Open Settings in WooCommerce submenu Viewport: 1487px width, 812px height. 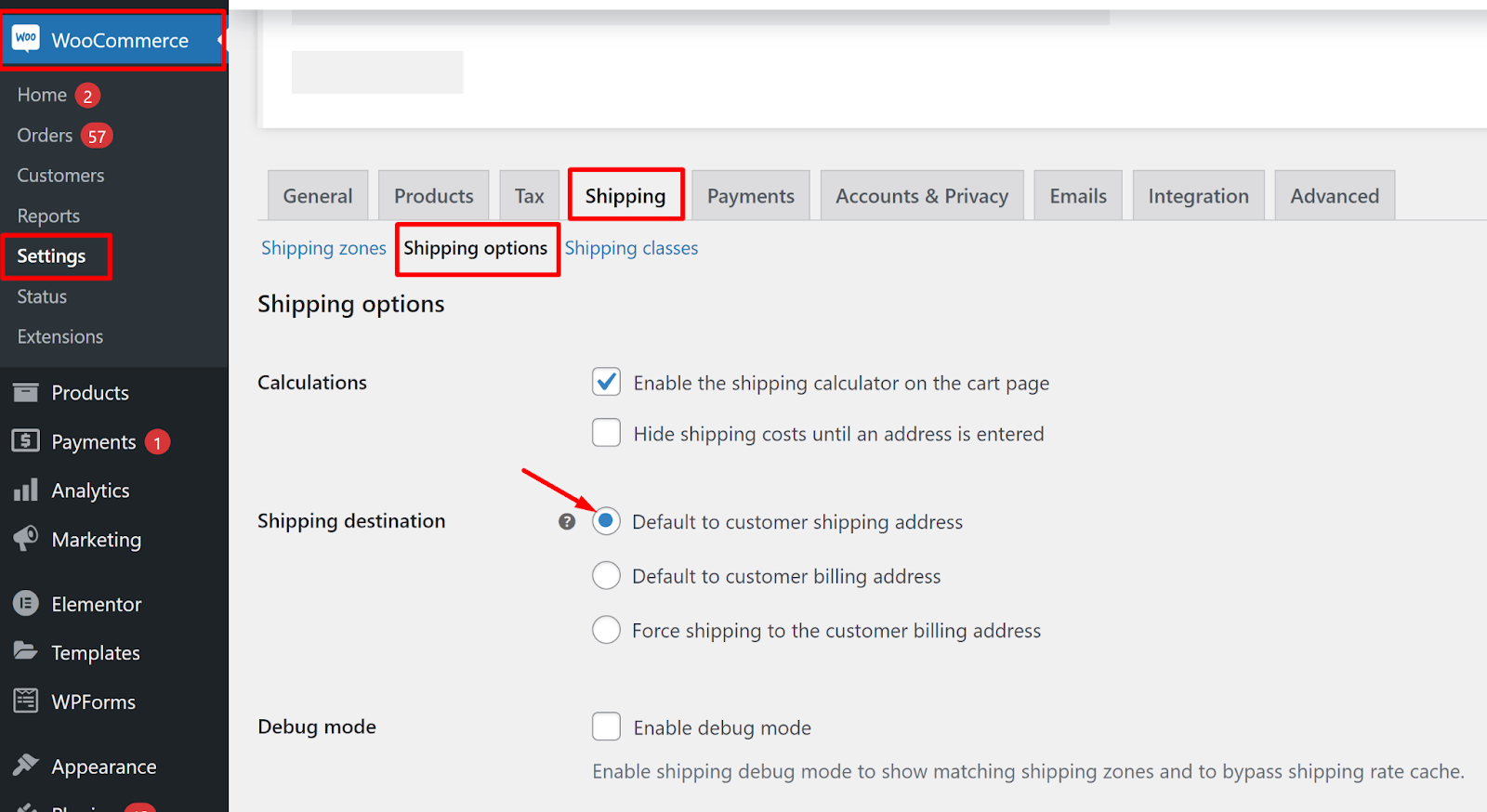click(x=51, y=256)
